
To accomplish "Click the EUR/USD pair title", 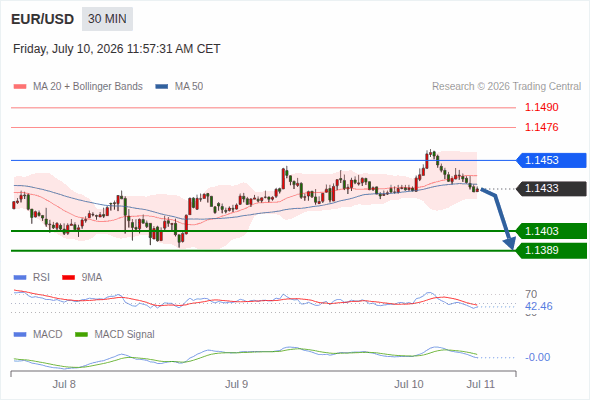I will (43, 19).
